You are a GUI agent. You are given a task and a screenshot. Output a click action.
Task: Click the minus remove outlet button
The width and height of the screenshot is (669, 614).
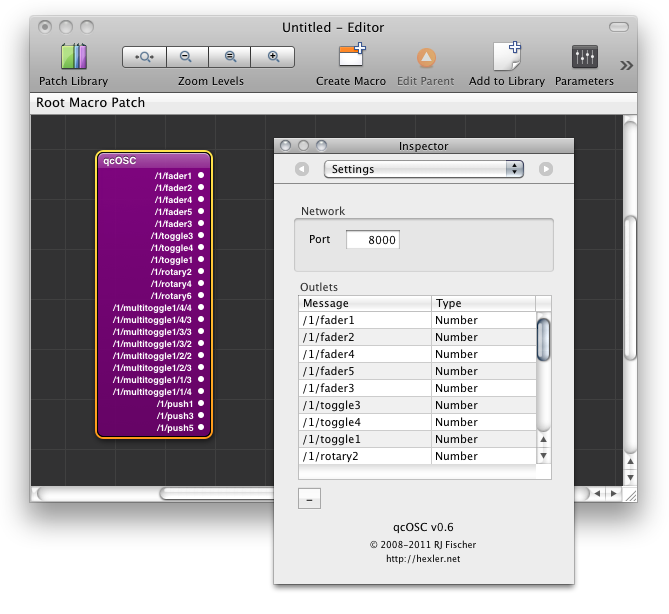coord(309,499)
